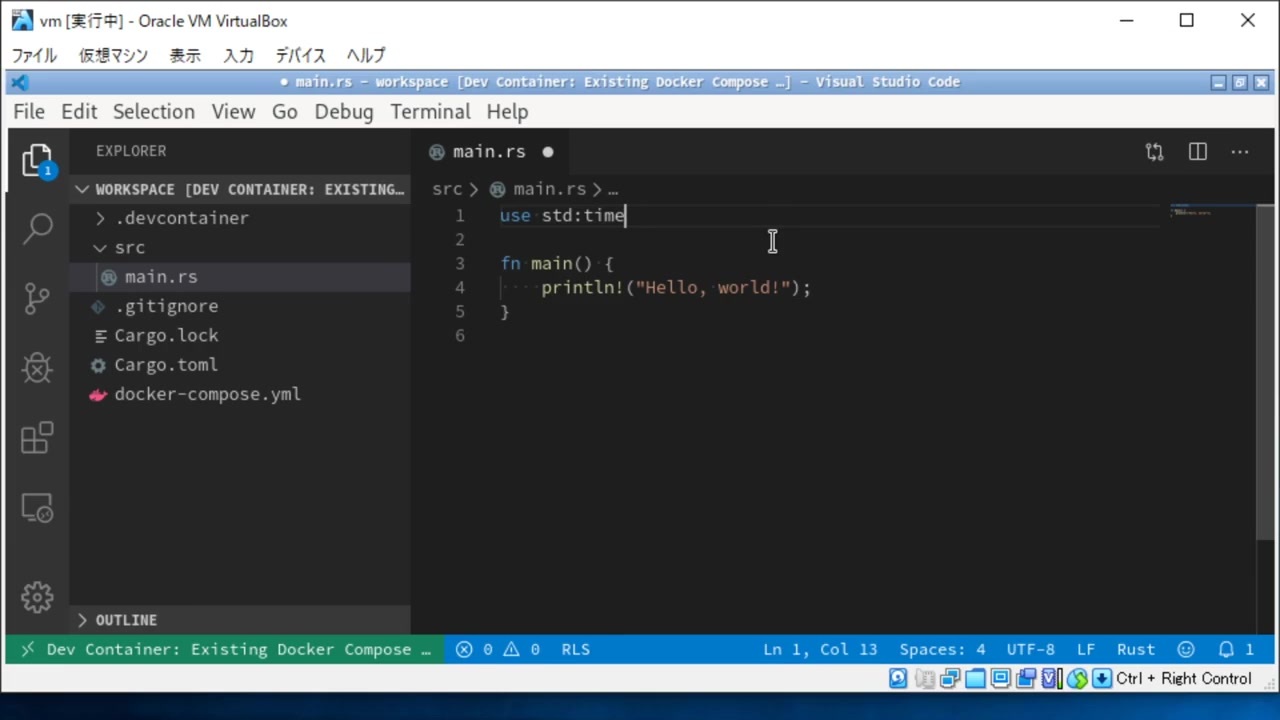Select main.rs in the file tree

point(240,277)
